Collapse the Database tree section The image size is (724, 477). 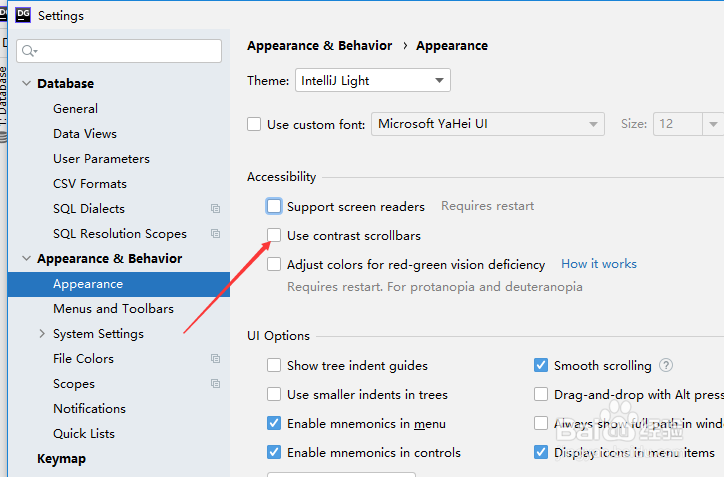(x=26, y=84)
